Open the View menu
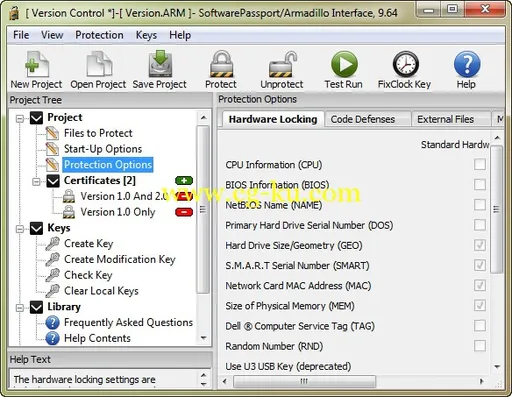Image resolution: width=512 pixels, height=397 pixels. [x=52, y=35]
